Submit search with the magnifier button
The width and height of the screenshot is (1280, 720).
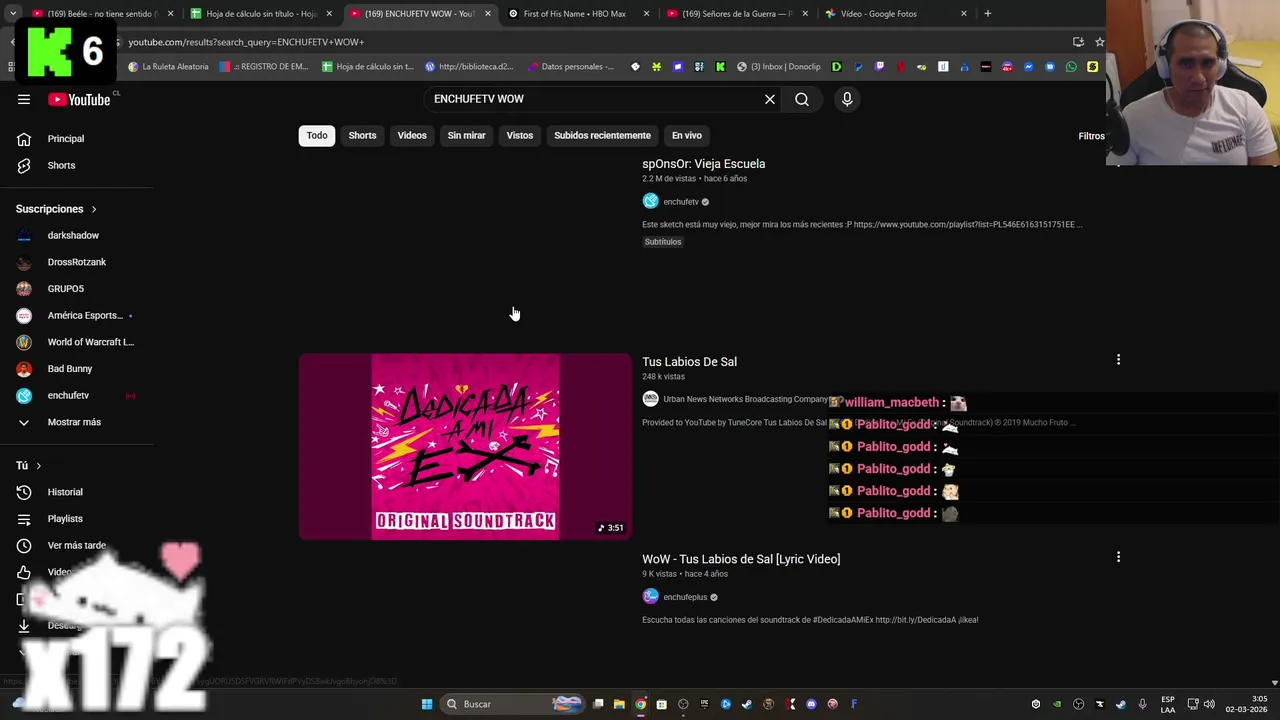click(x=802, y=99)
